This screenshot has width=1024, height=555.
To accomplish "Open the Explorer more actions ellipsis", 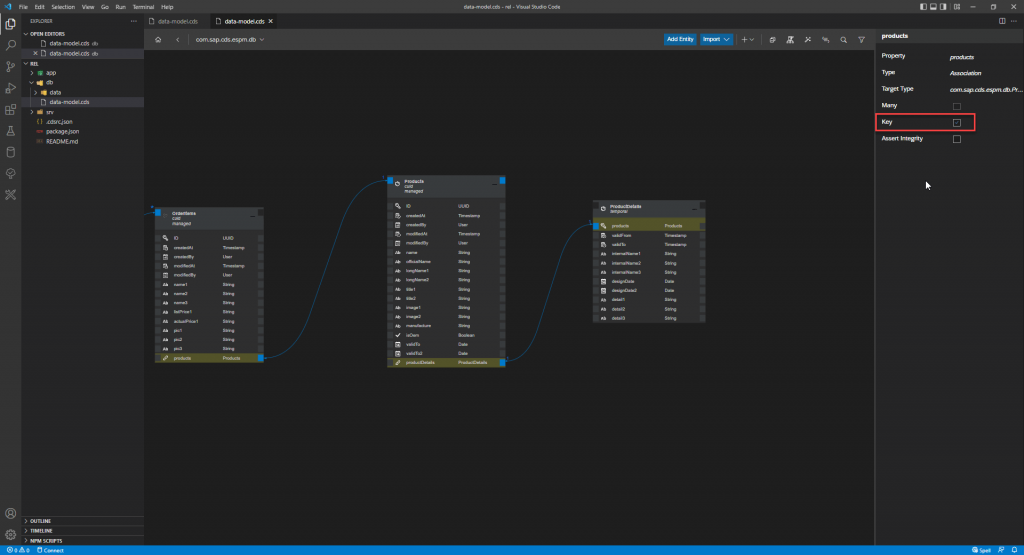I will [x=134, y=21].
